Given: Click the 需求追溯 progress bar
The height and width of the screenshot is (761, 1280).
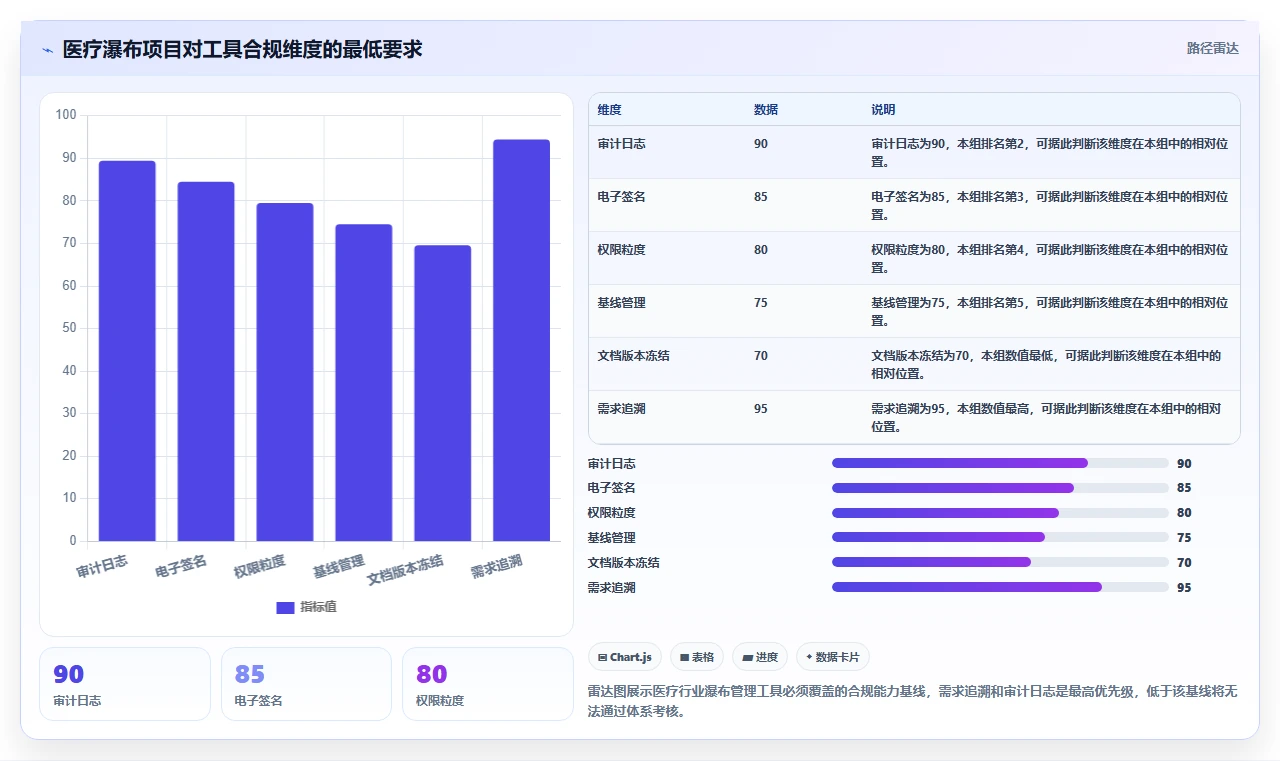Looking at the screenshot, I should (1000, 587).
